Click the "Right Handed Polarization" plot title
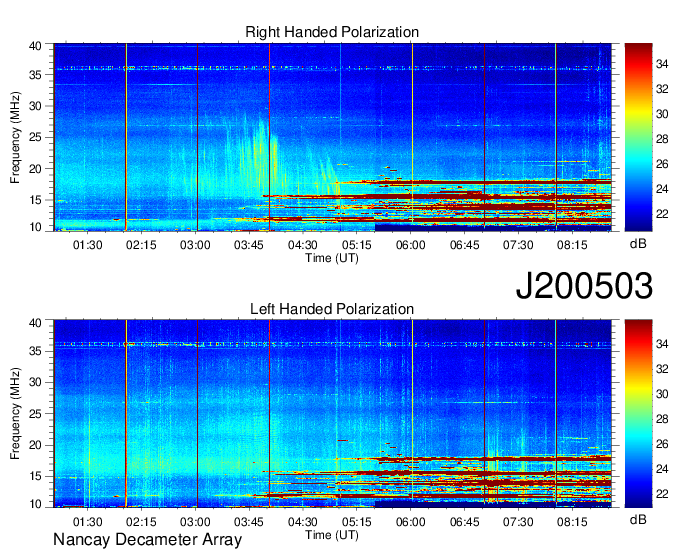The width and height of the screenshot is (680, 552). [332, 32]
